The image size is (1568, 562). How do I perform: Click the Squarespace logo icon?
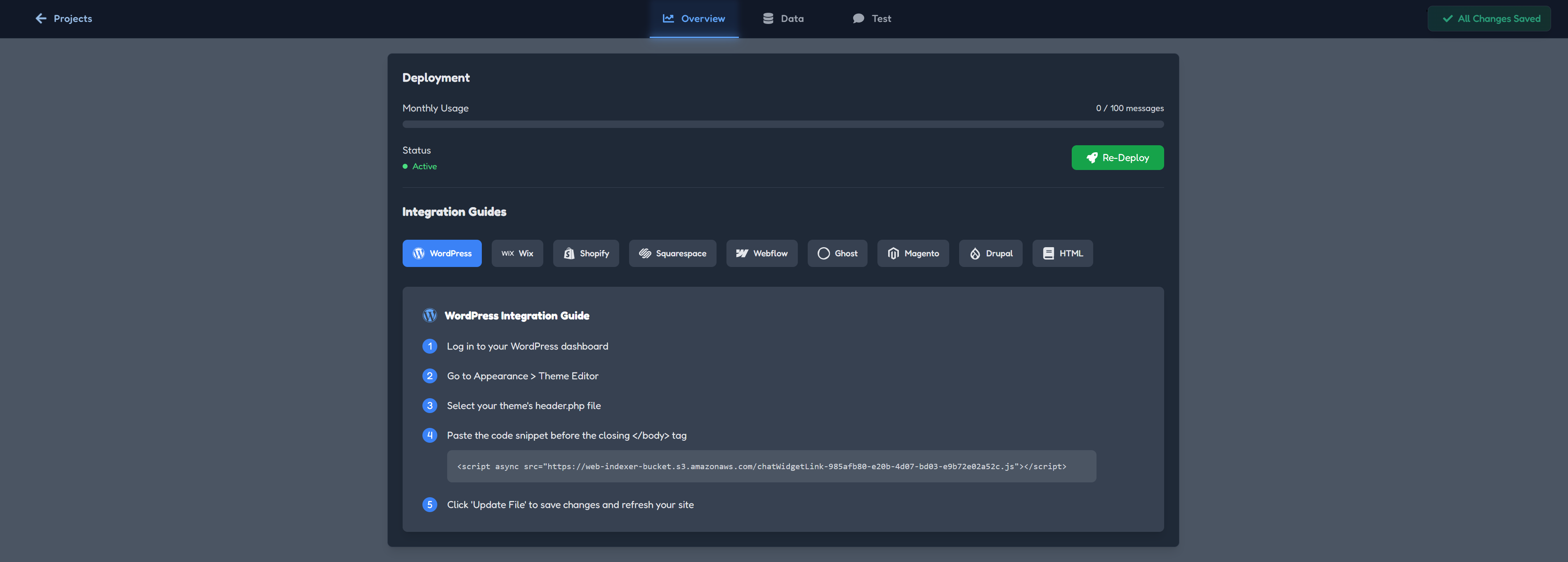tap(645, 253)
